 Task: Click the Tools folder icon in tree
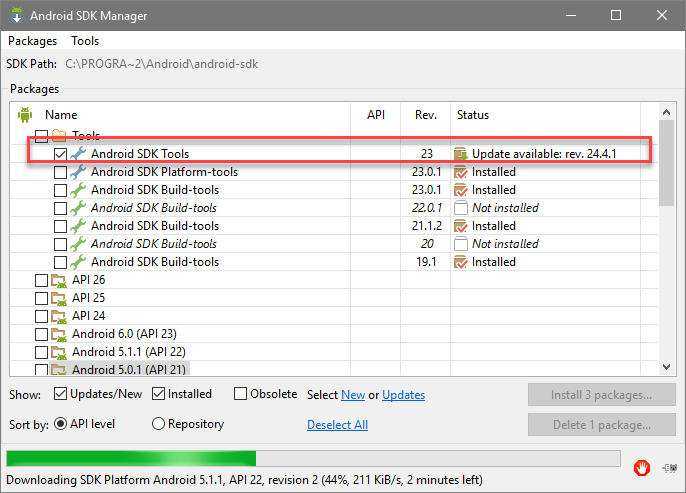(59, 136)
